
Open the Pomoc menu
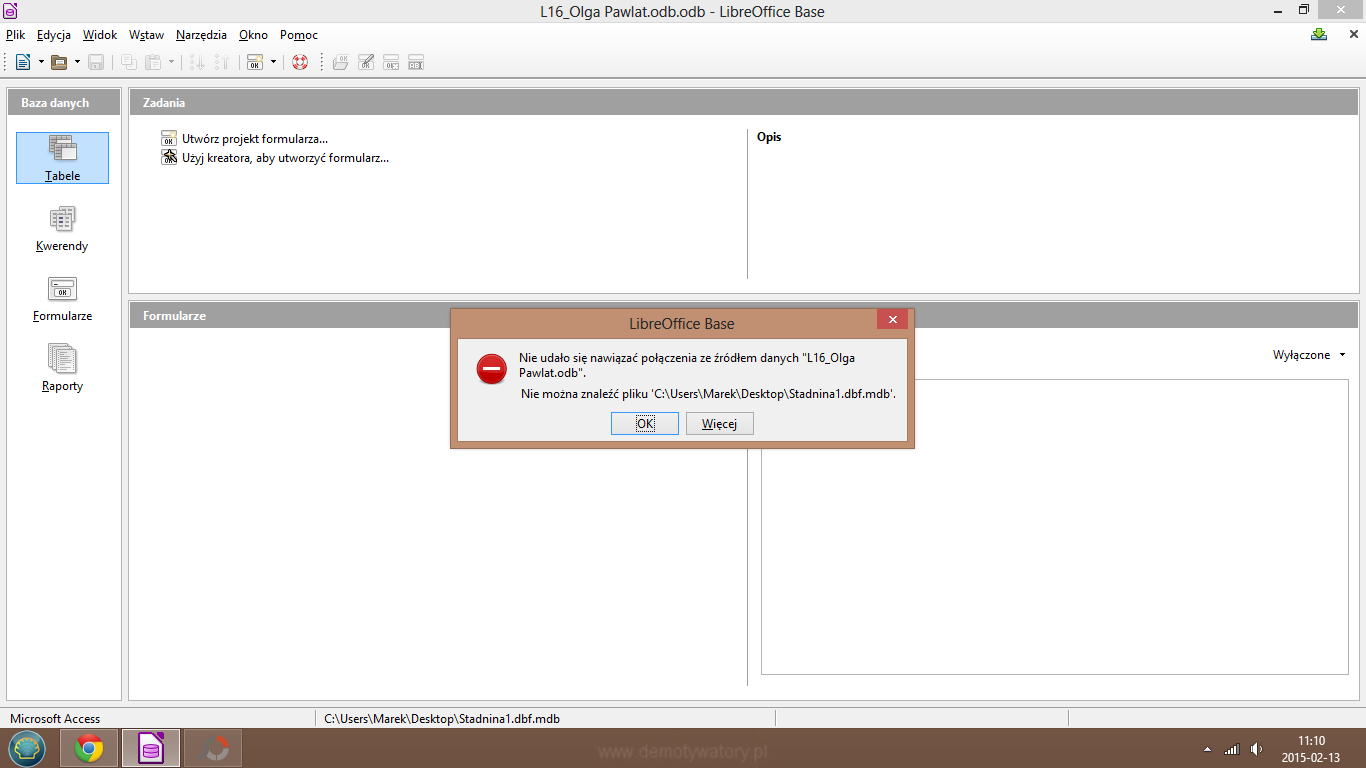[298, 34]
